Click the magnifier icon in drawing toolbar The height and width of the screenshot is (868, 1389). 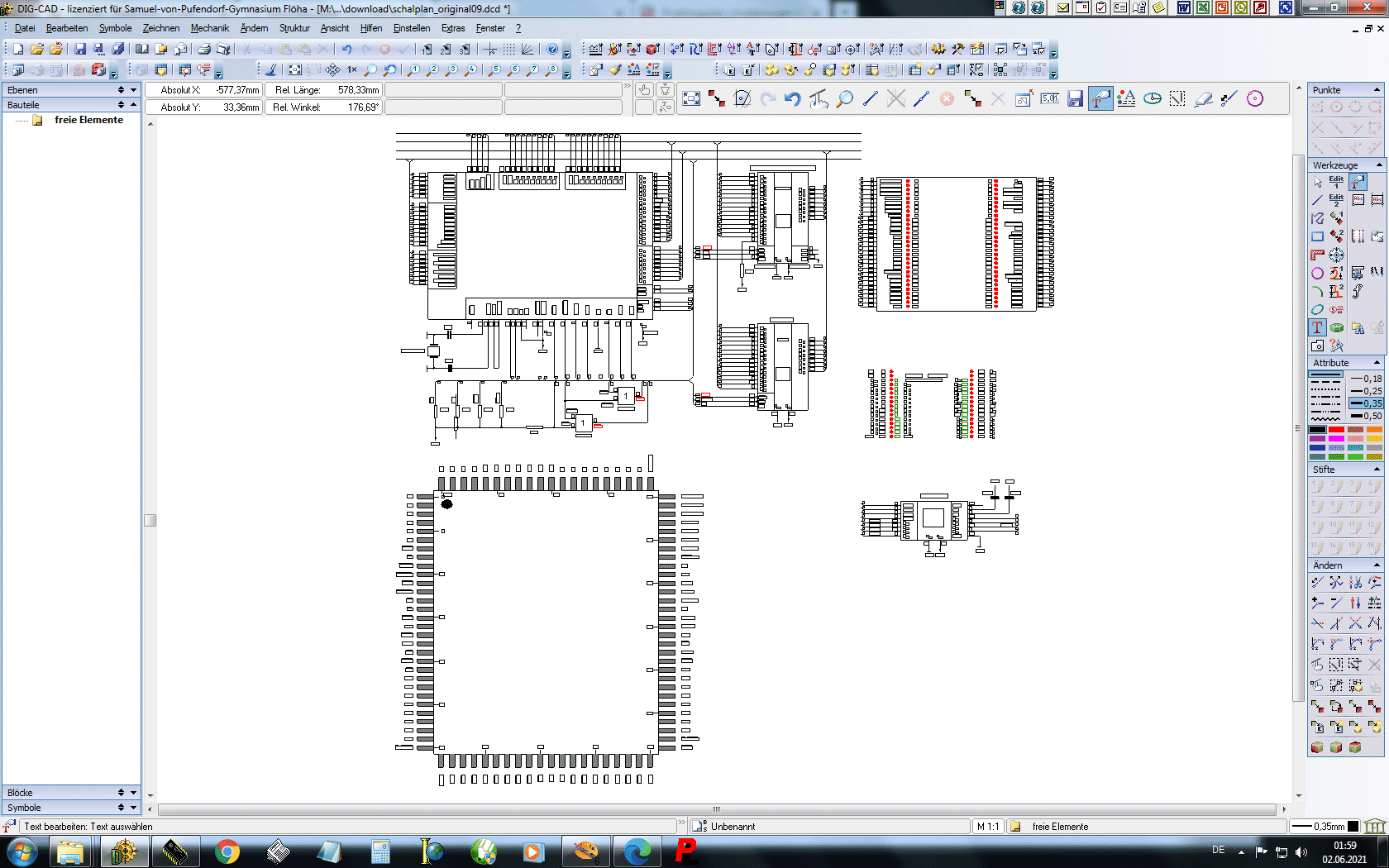(x=844, y=99)
